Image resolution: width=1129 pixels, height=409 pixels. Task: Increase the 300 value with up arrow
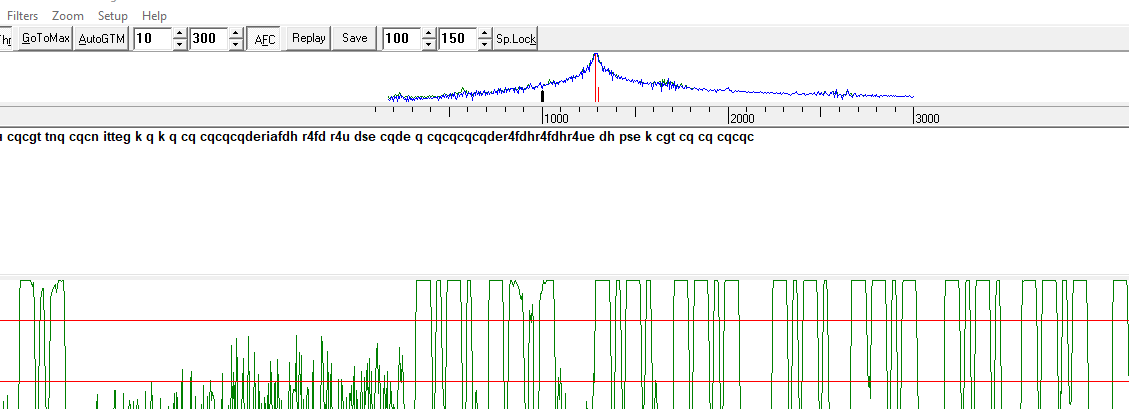point(235,33)
